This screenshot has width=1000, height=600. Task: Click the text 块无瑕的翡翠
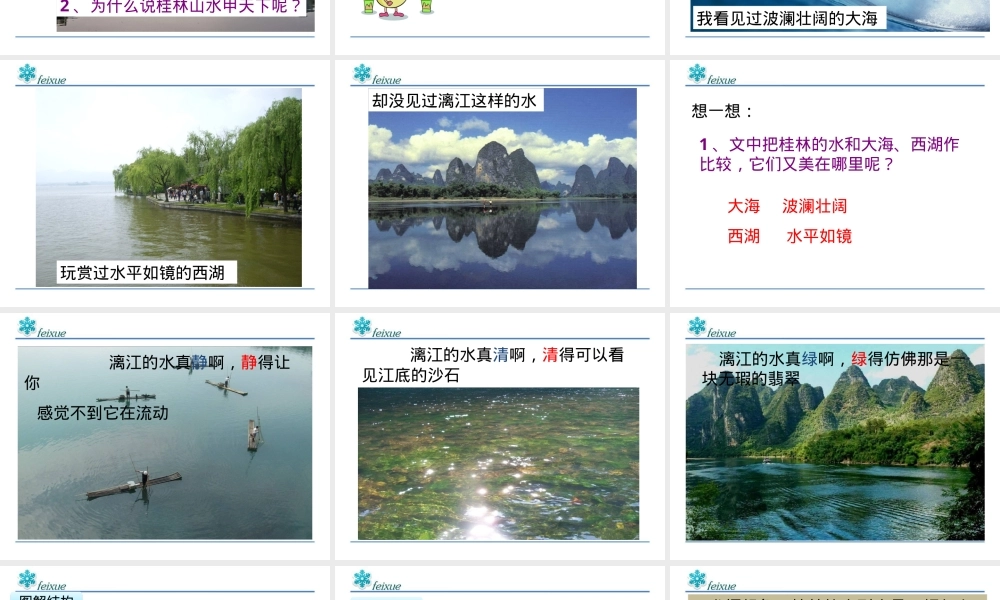[x=751, y=379]
